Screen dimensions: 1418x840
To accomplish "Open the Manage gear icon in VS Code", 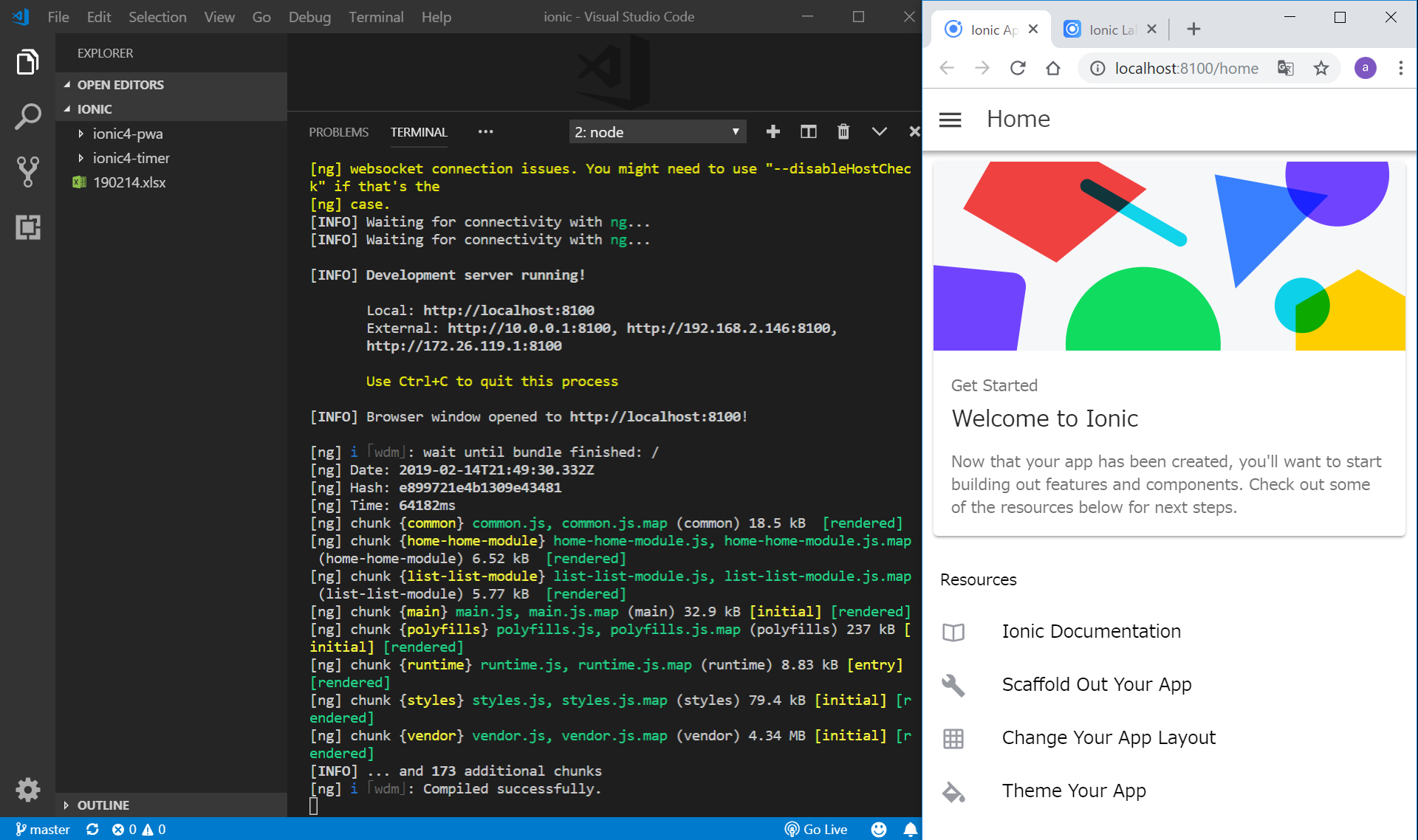I will click(27, 789).
